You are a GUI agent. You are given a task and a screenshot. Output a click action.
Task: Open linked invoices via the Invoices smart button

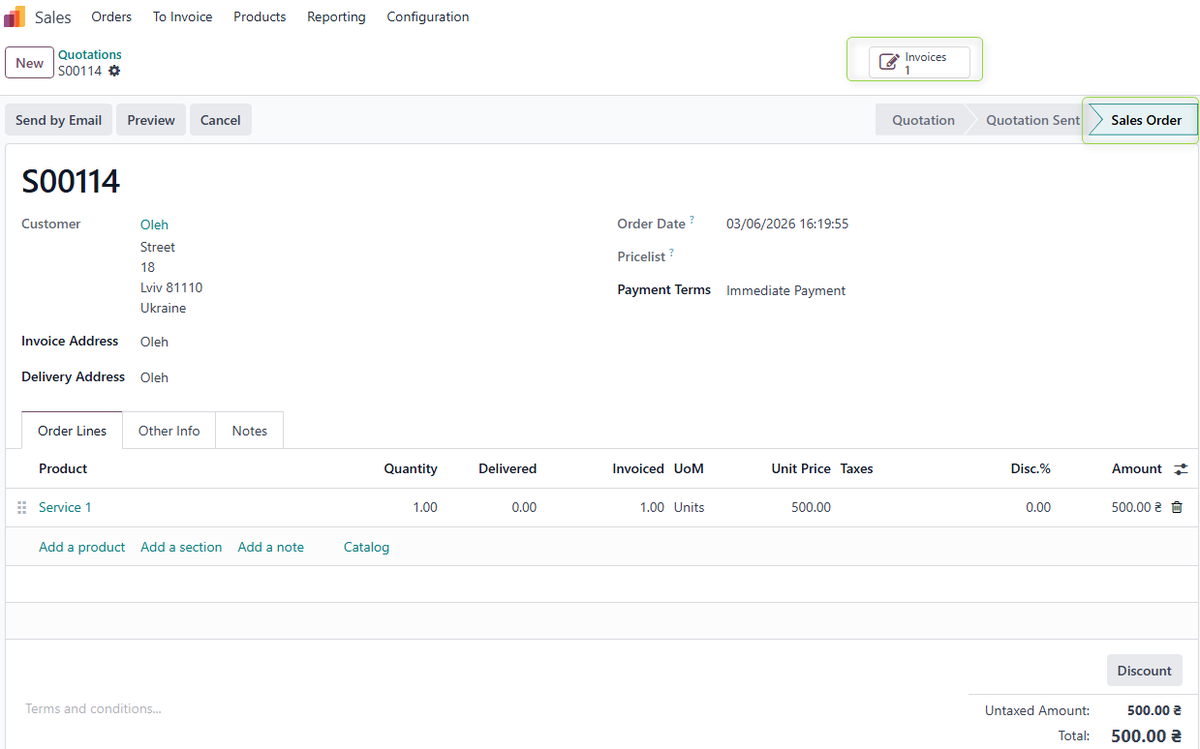(x=913, y=59)
